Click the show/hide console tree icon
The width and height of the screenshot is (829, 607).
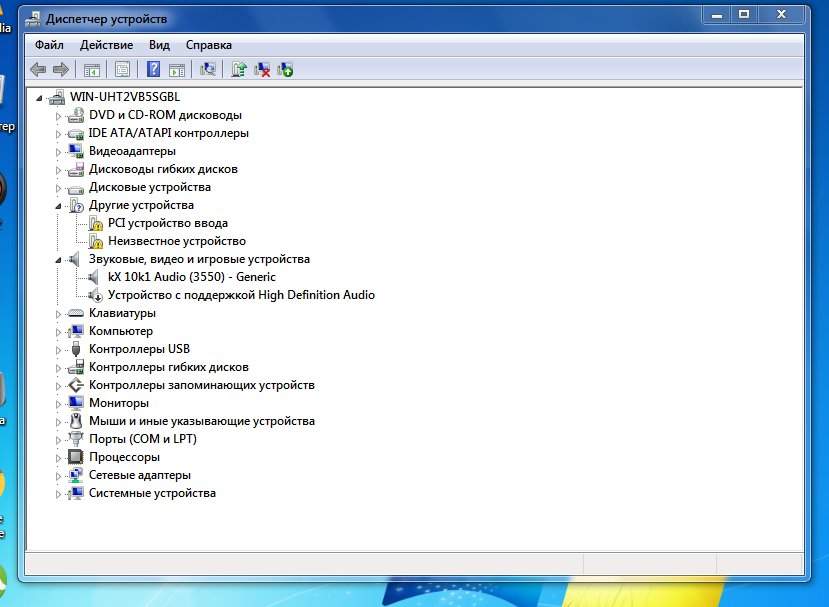pyautogui.click(x=92, y=69)
